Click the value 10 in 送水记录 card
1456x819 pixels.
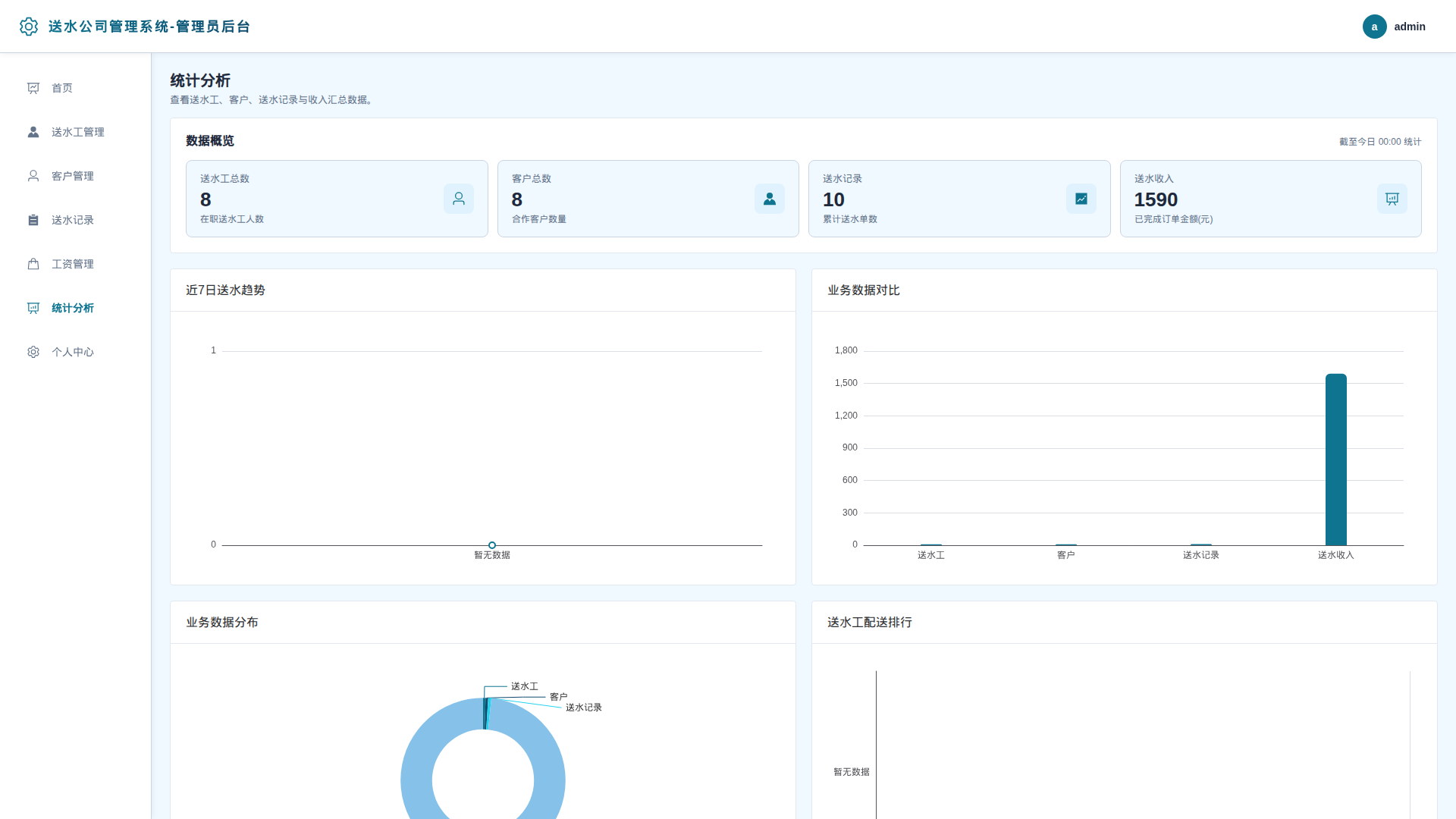click(833, 199)
